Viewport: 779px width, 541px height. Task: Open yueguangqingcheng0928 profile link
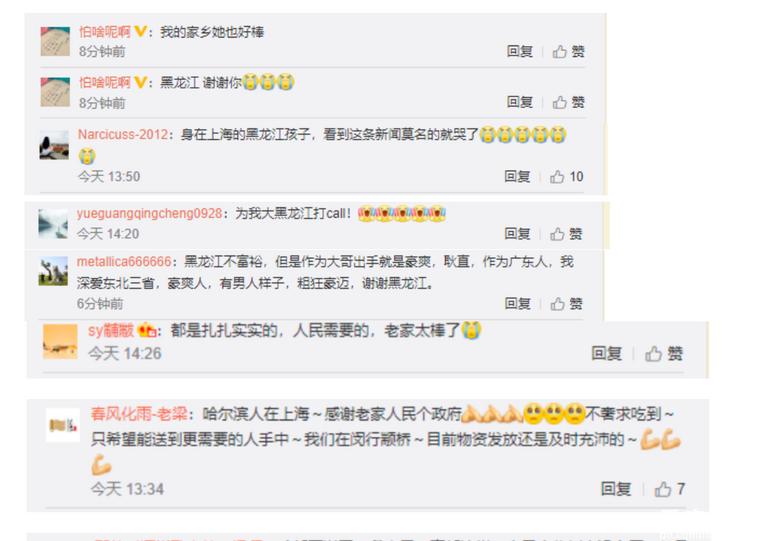pos(150,213)
